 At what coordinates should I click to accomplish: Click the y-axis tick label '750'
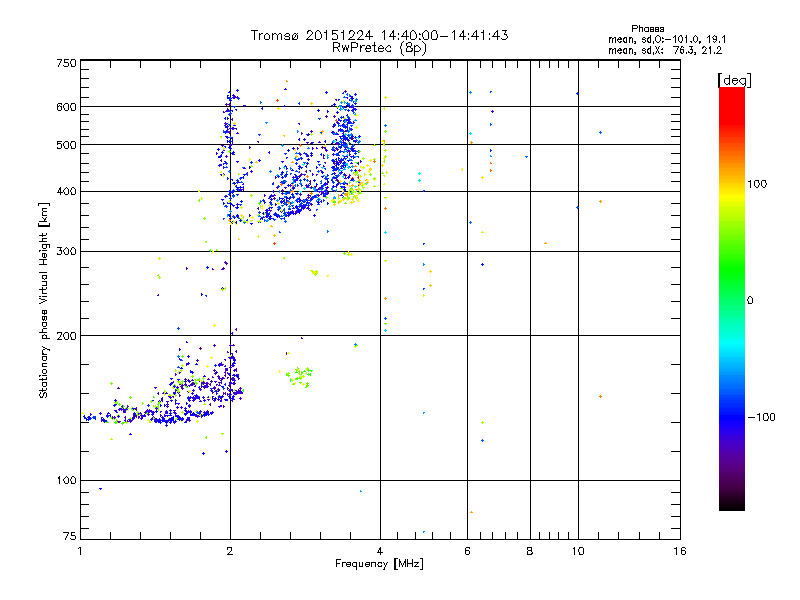[x=66, y=63]
